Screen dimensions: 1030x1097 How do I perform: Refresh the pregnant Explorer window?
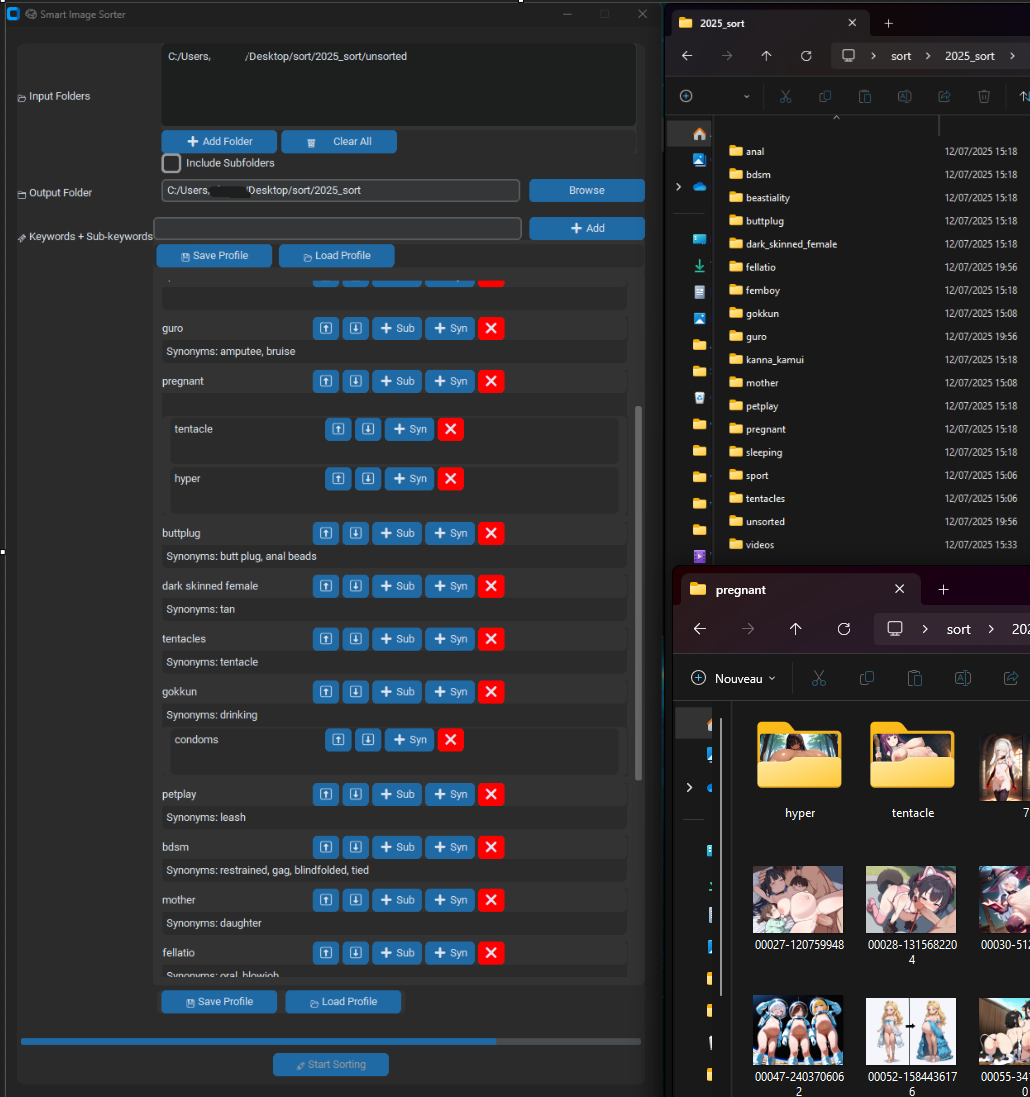click(x=844, y=629)
